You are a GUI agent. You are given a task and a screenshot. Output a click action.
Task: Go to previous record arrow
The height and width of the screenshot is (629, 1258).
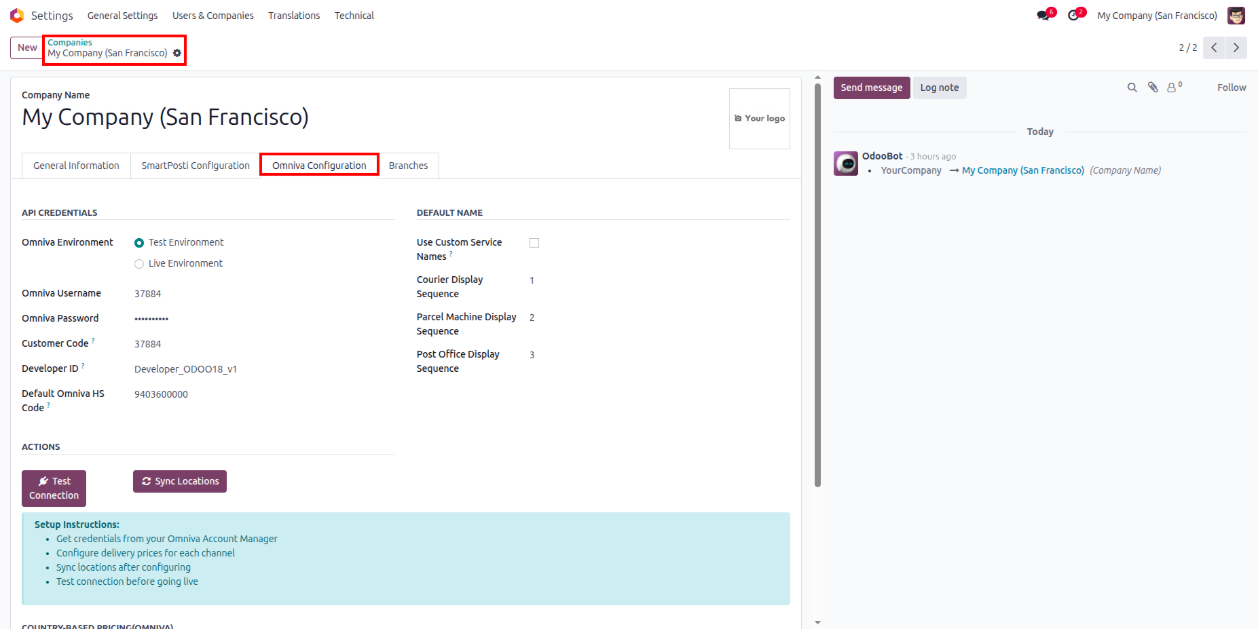click(x=1214, y=48)
